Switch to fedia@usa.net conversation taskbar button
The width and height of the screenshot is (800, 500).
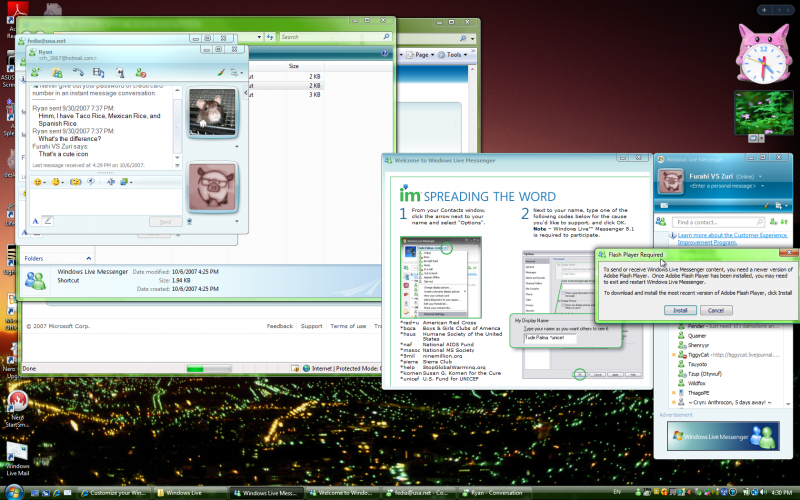coord(417,493)
